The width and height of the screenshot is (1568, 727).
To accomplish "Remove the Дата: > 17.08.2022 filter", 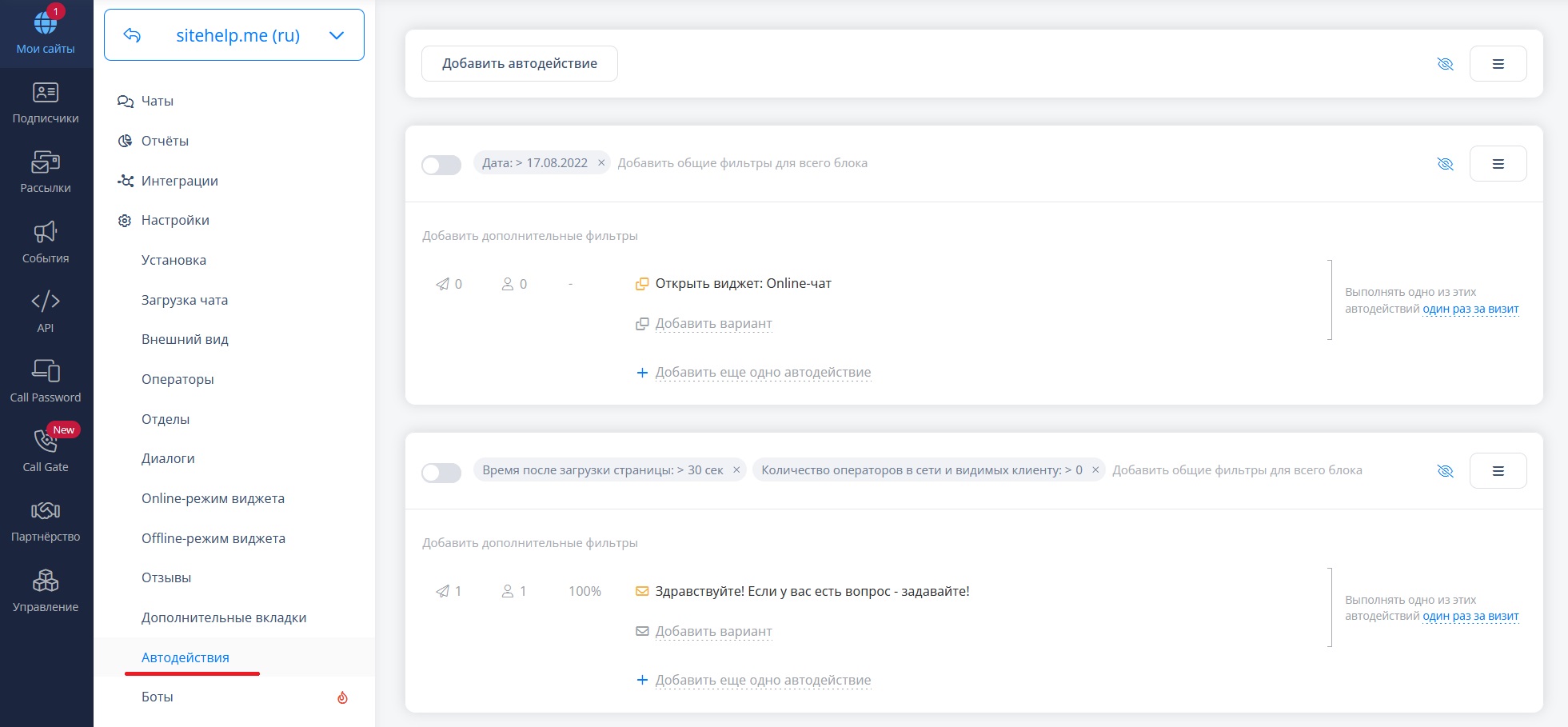I will point(601,163).
